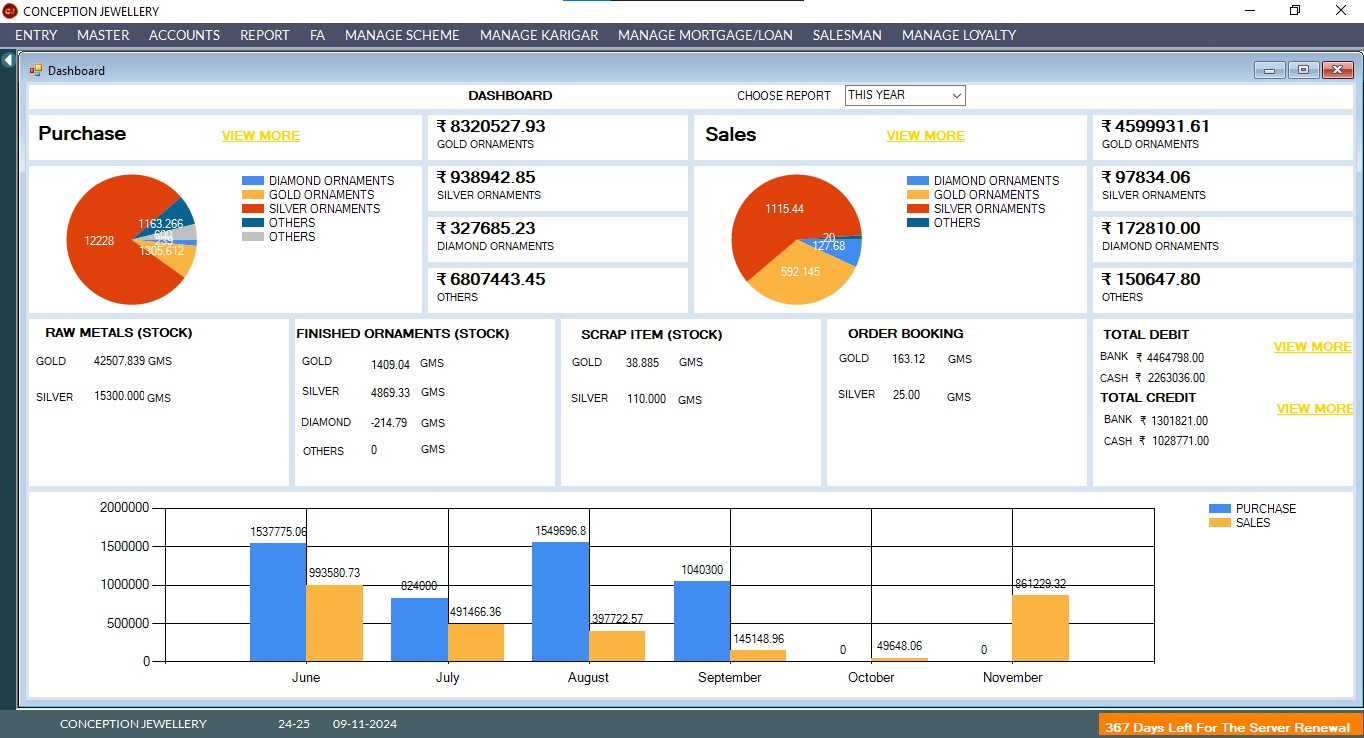Click the June sales bar 993580.73

334,623
